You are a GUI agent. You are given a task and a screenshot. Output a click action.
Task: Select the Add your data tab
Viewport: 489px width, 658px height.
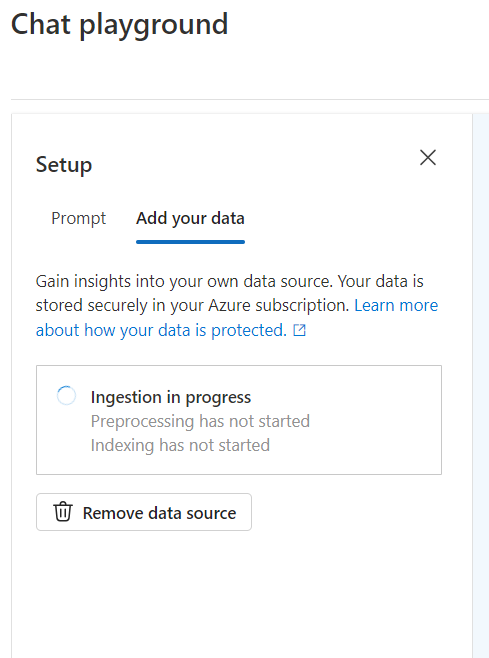click(190, 219)
